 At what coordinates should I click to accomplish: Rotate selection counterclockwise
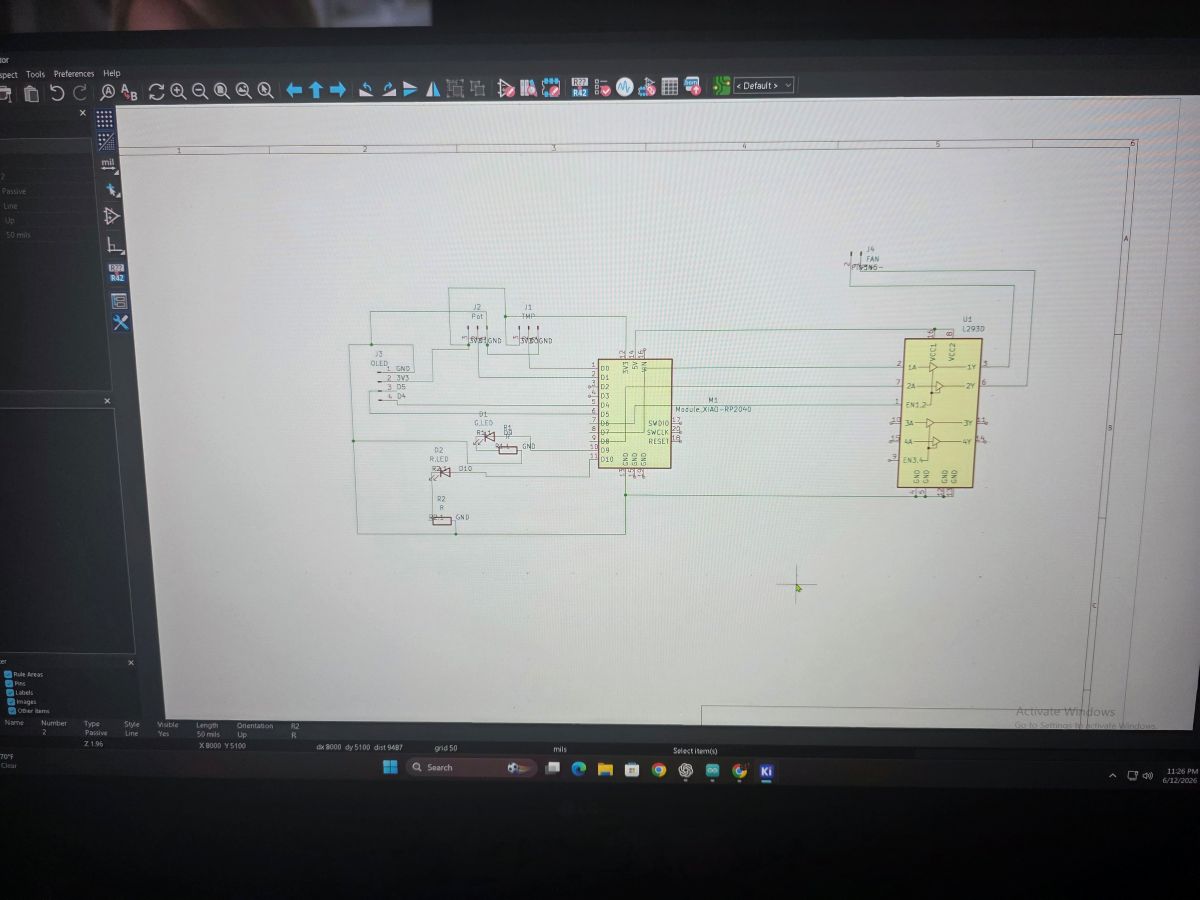pos(366,90)
